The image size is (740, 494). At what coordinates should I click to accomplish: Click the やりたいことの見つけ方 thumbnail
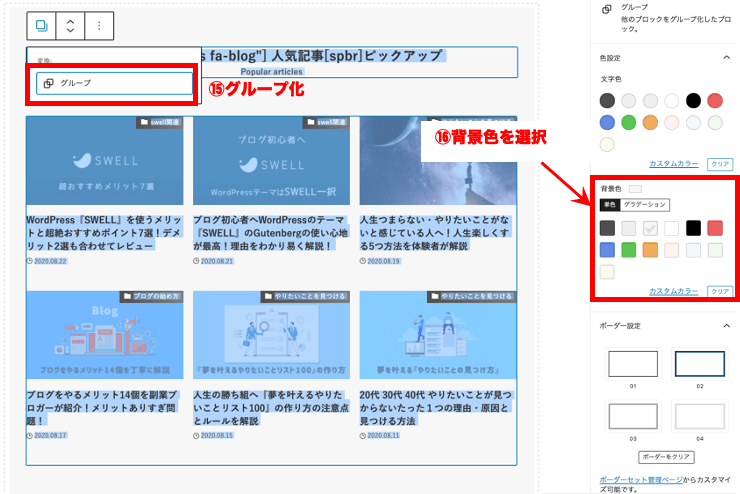click(x=438, y=335)
